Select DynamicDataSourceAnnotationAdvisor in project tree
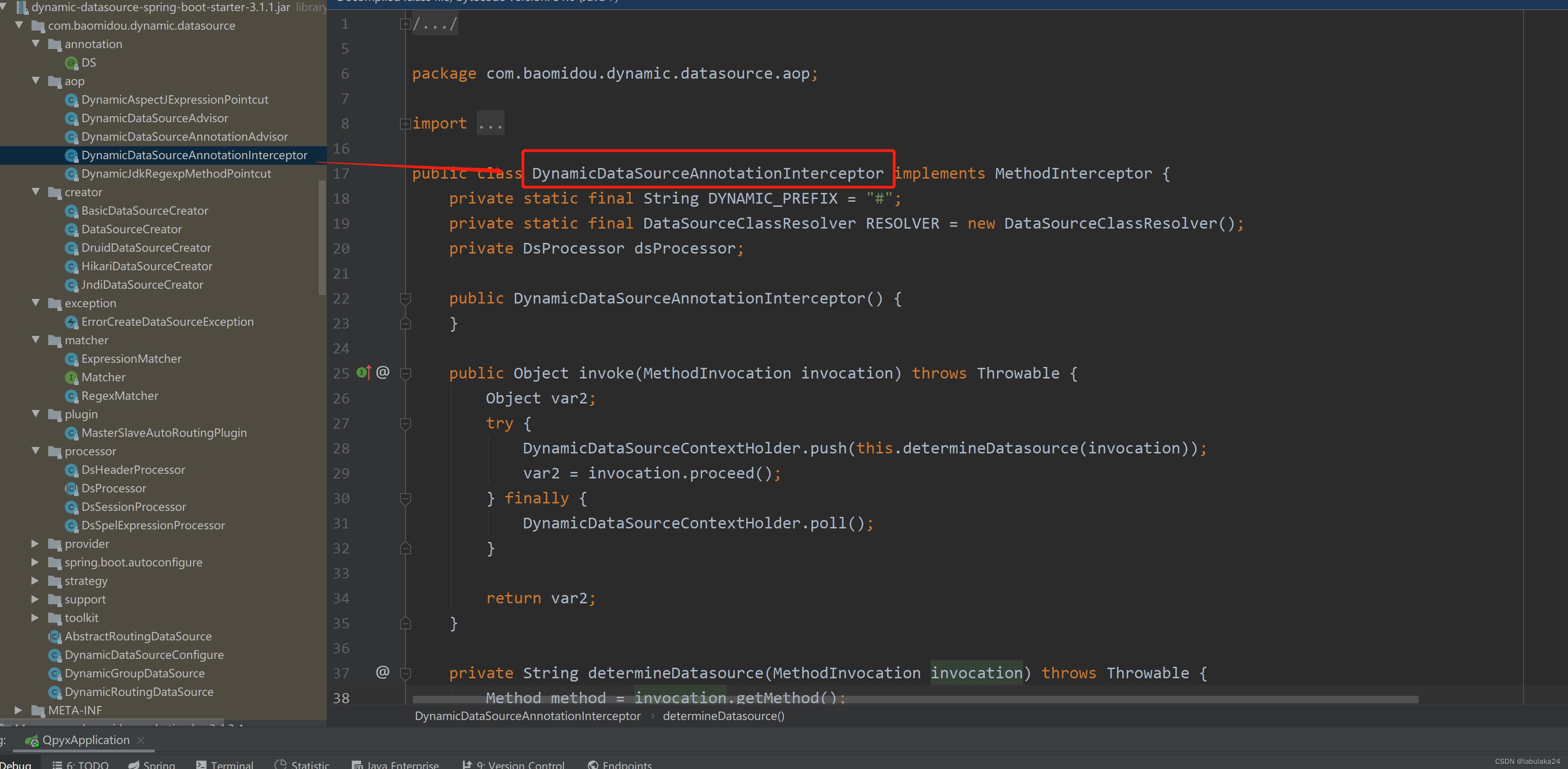 tap(184, 136)
